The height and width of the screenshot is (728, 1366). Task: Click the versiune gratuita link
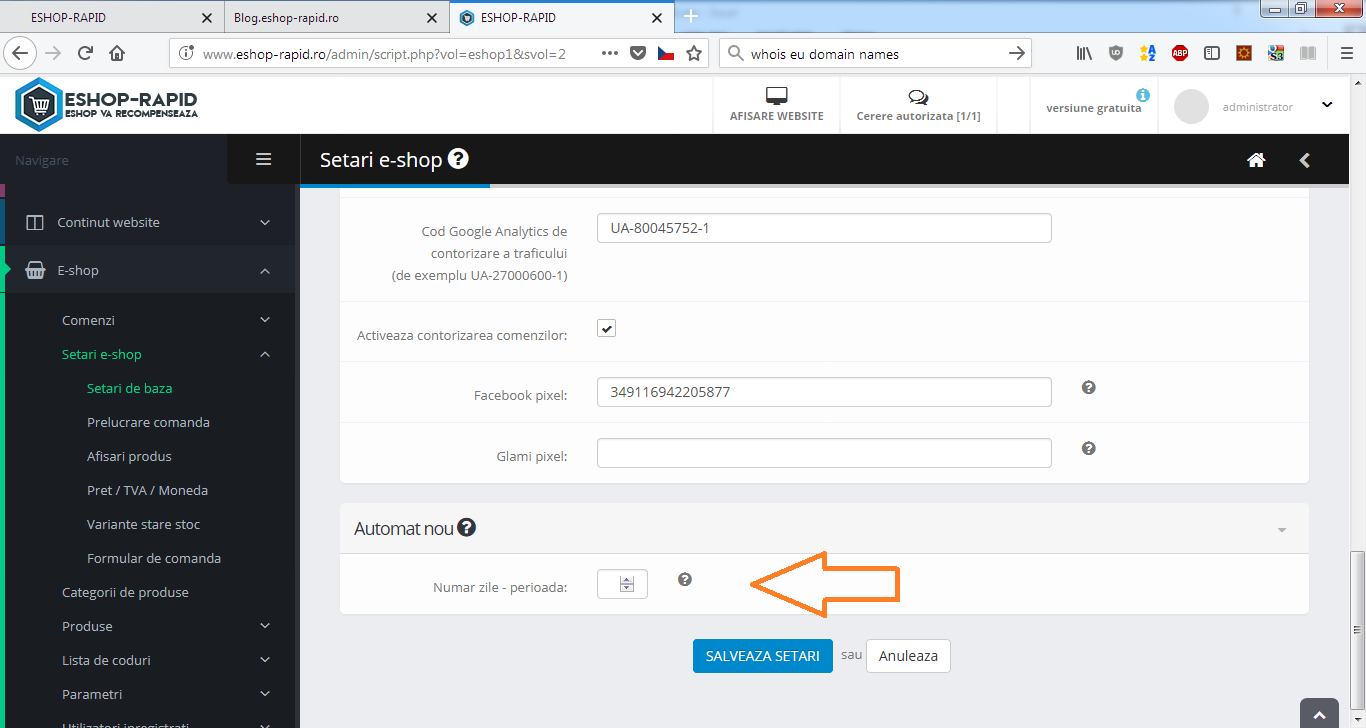coord(1093,108)
